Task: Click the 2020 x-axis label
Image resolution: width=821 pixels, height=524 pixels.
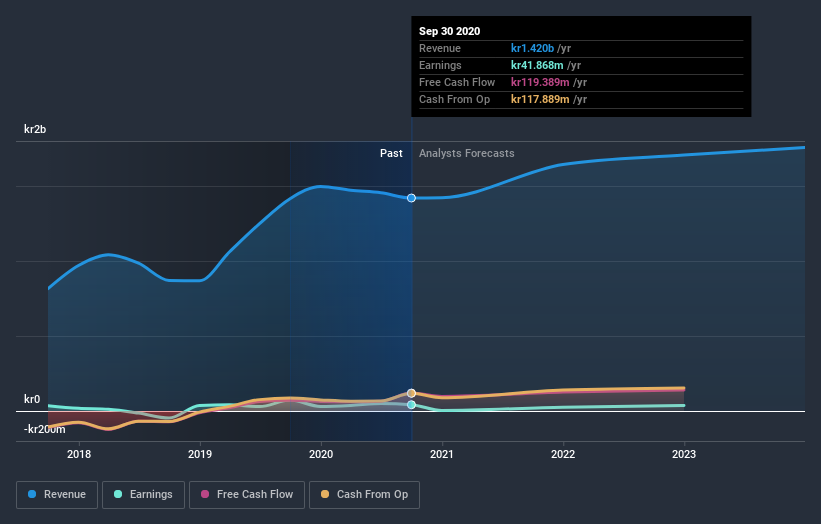Action: 321,454
